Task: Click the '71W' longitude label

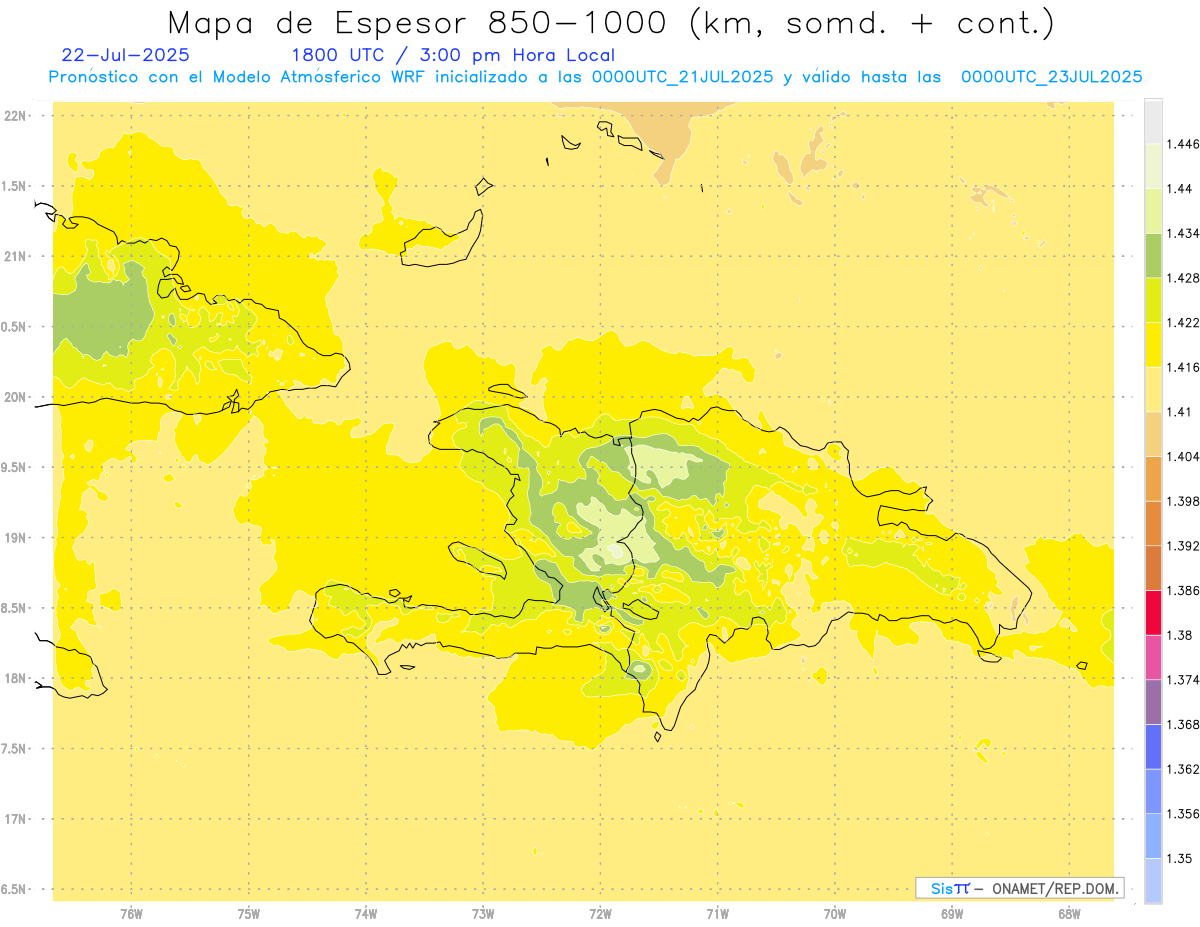Action: tap(717, 914)
